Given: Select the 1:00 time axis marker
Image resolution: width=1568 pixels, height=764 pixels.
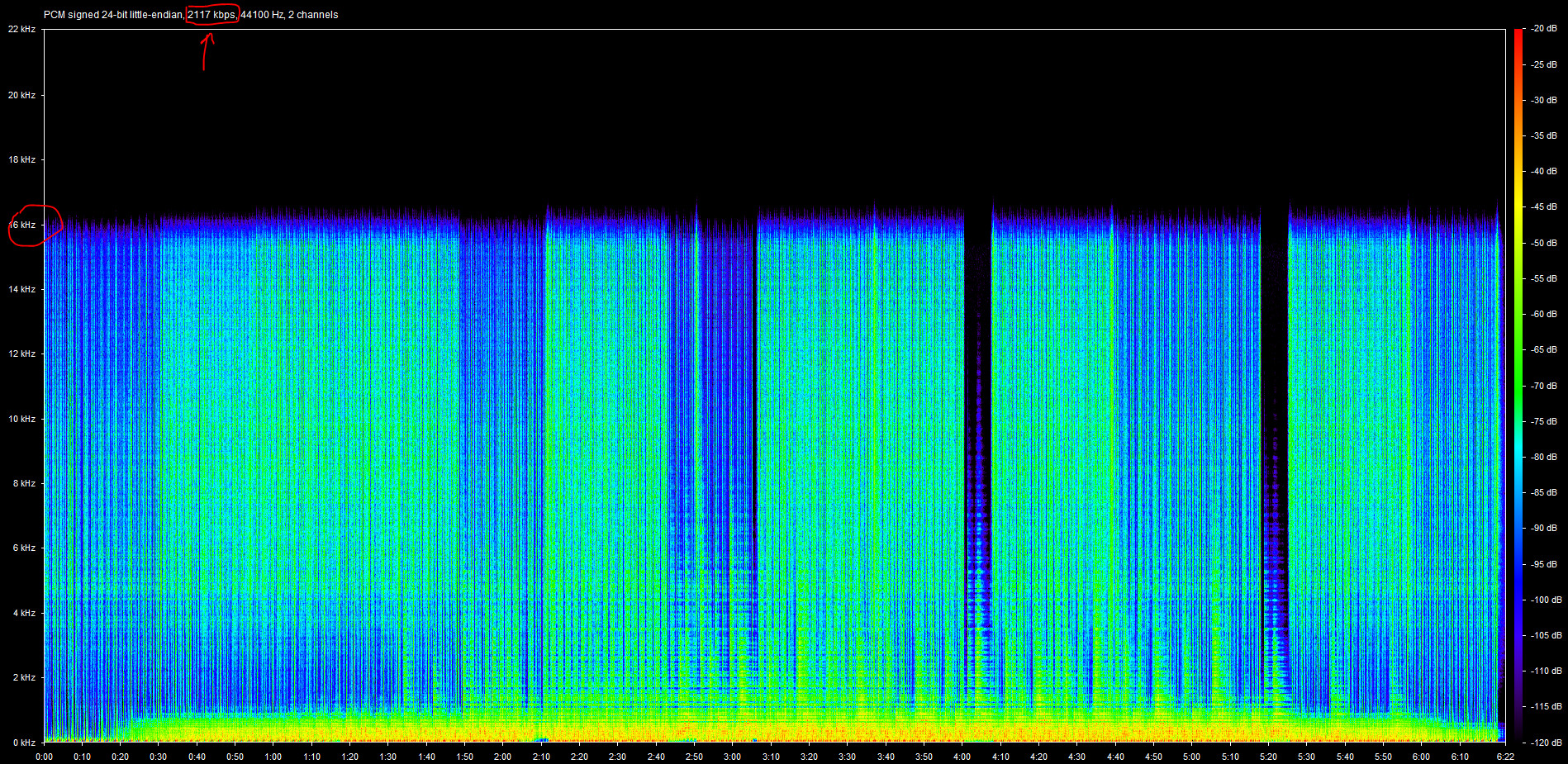Looking at the screenshot, I should 273,757.
